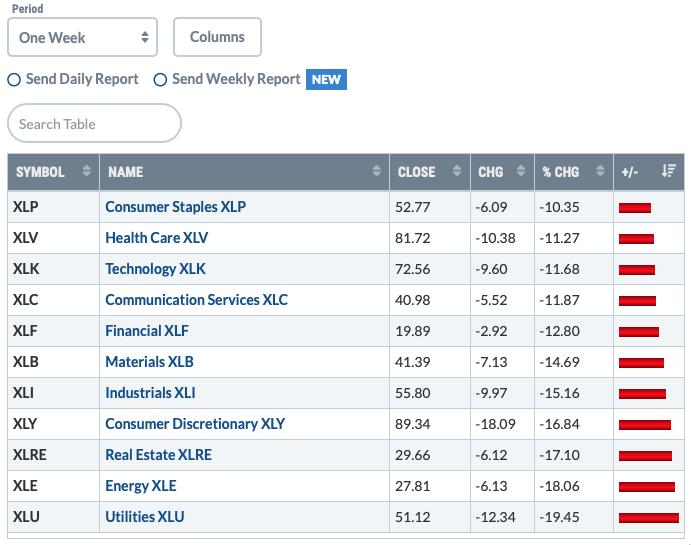Screen dimensions: 691x545
Task: Click the Period dropdown arrows
Action: (145, 37)
